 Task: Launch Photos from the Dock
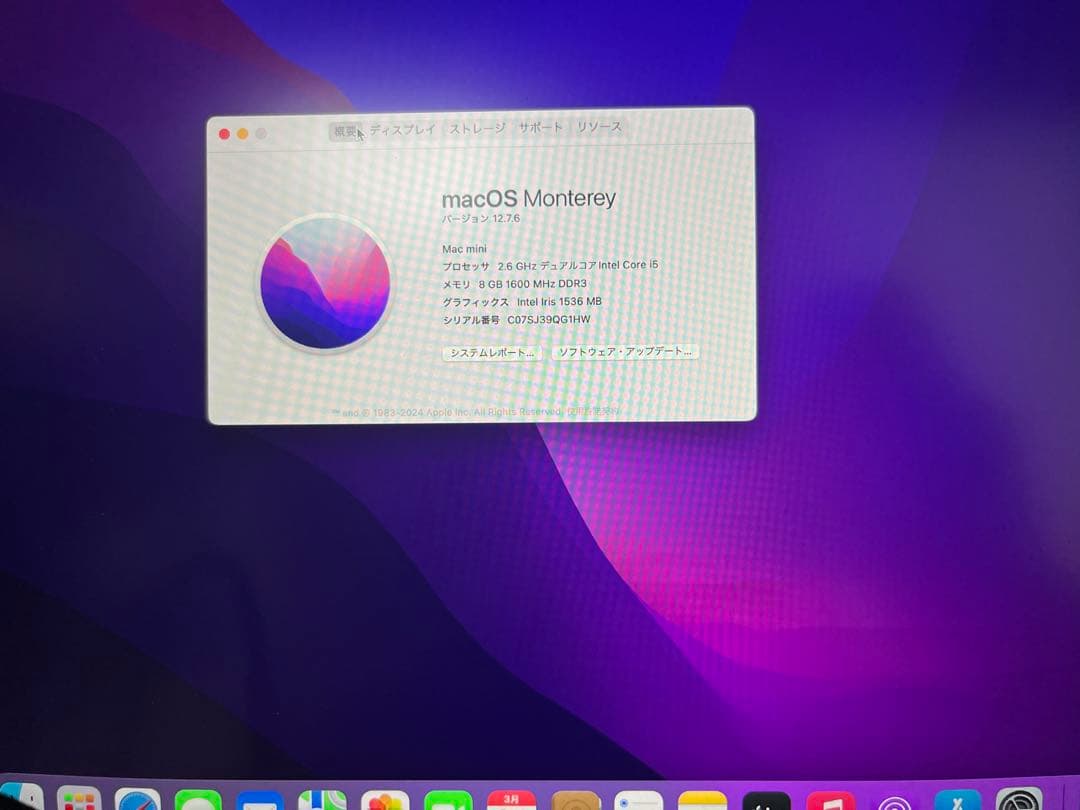coord(385,800)
